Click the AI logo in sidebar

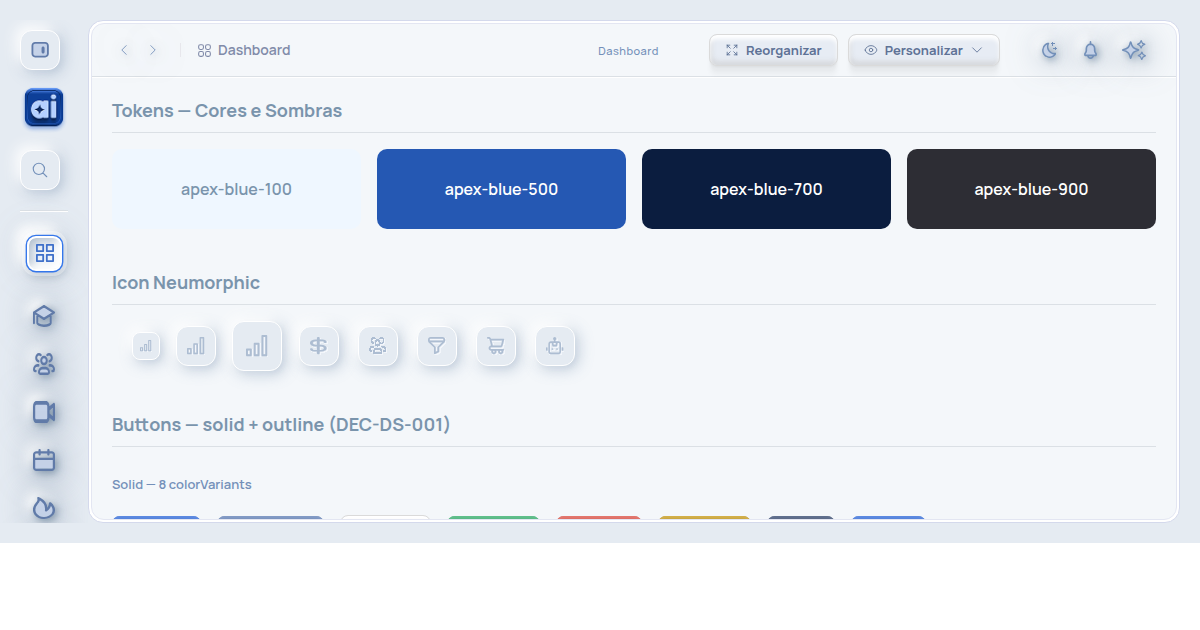pyautogui.click(x=44, y=108)
